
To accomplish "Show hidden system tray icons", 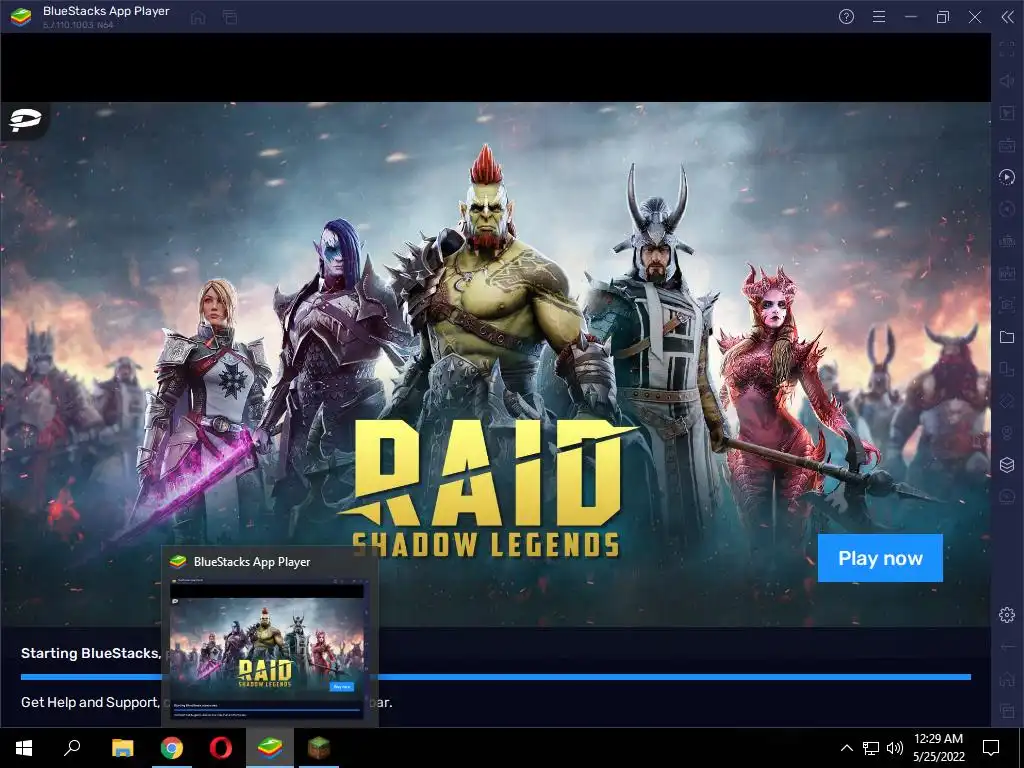I will (846, 748).
